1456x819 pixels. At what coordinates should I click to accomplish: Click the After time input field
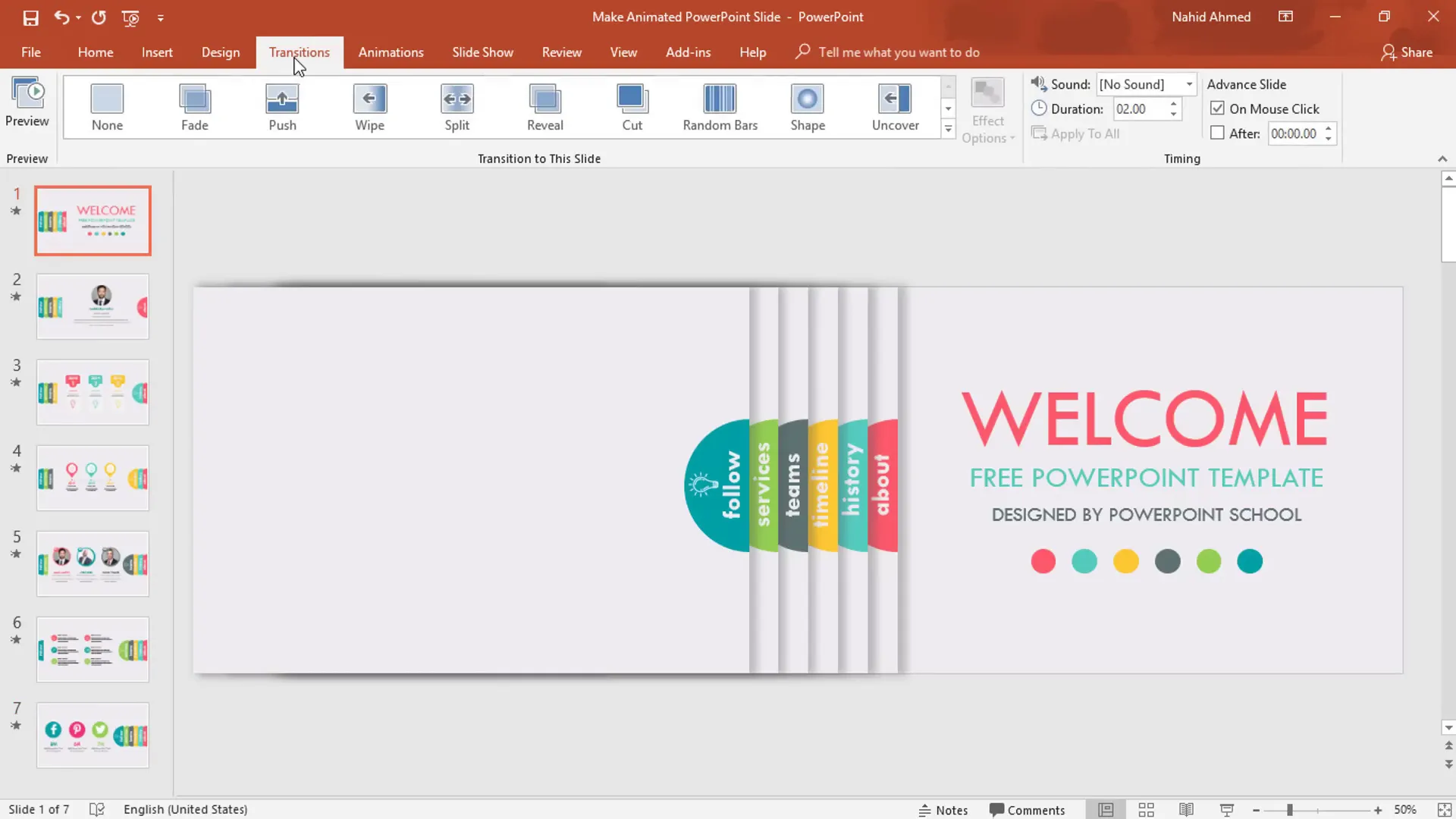pyautogui.click(x=1295, y=133)
